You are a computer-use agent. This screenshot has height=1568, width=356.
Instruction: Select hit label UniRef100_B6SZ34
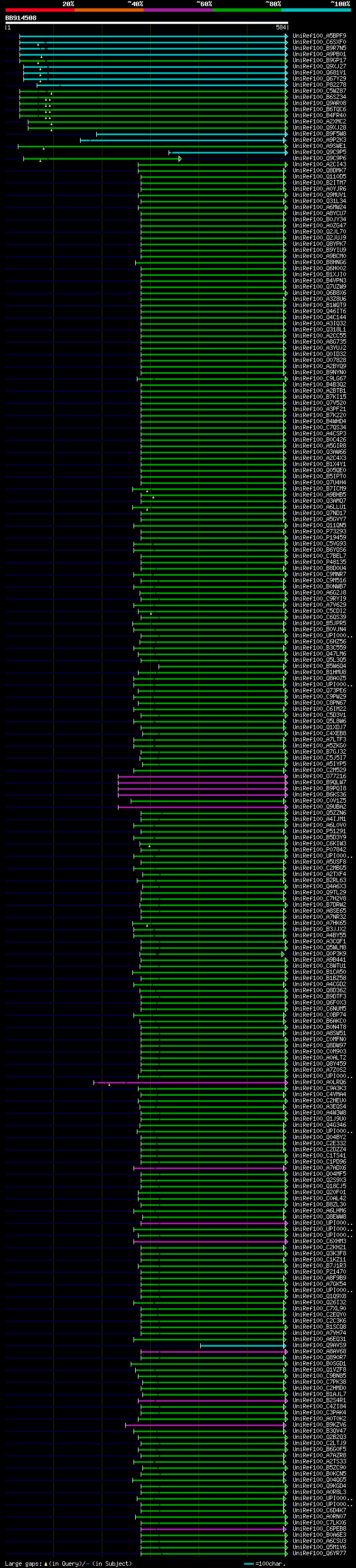pos(319,97)
